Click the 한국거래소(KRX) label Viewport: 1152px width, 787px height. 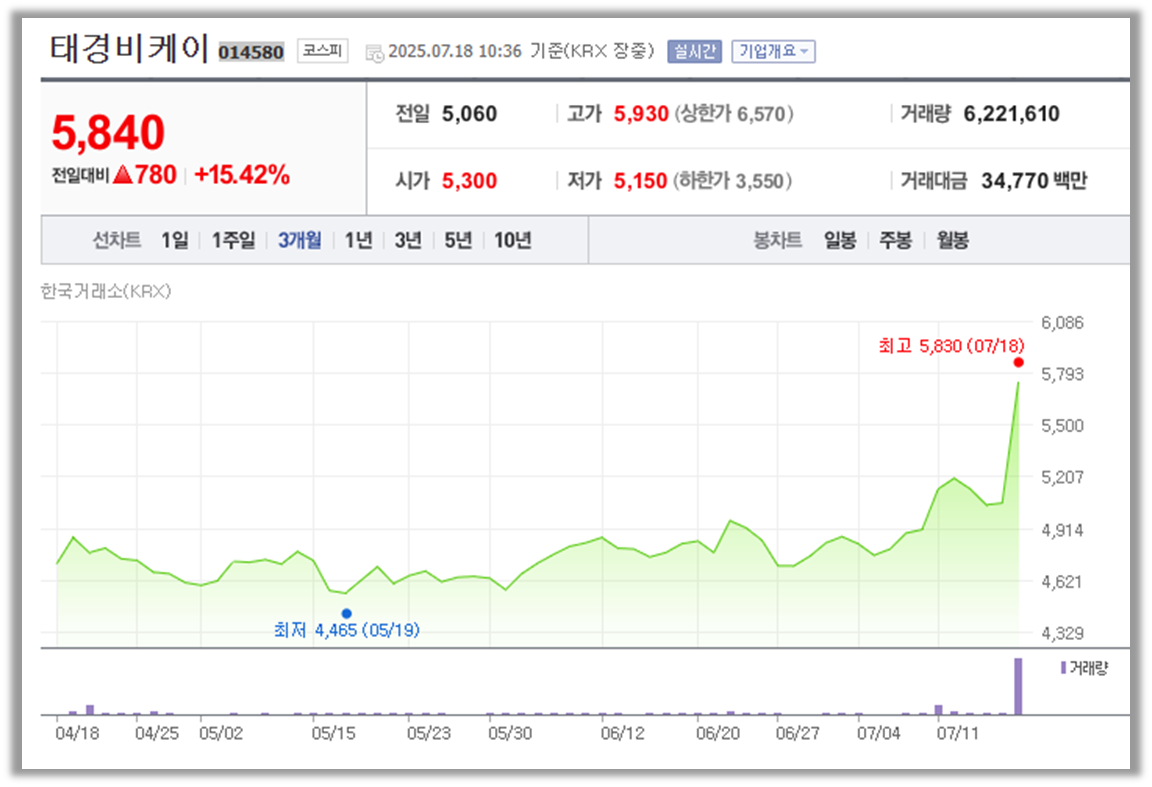tap(106, 292)
